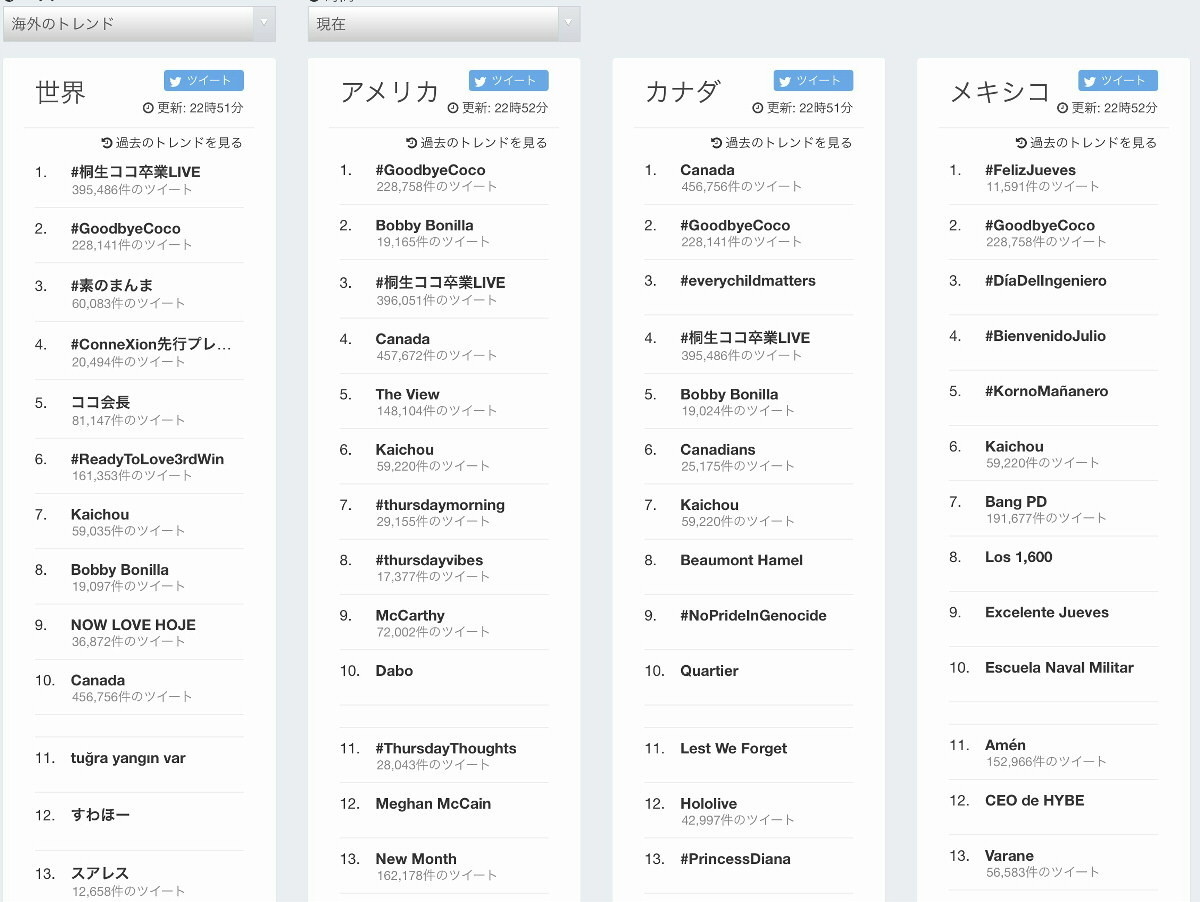Open tuğra yangın var trend
This screenshot has height=902, width=1200.
(128, 759)
